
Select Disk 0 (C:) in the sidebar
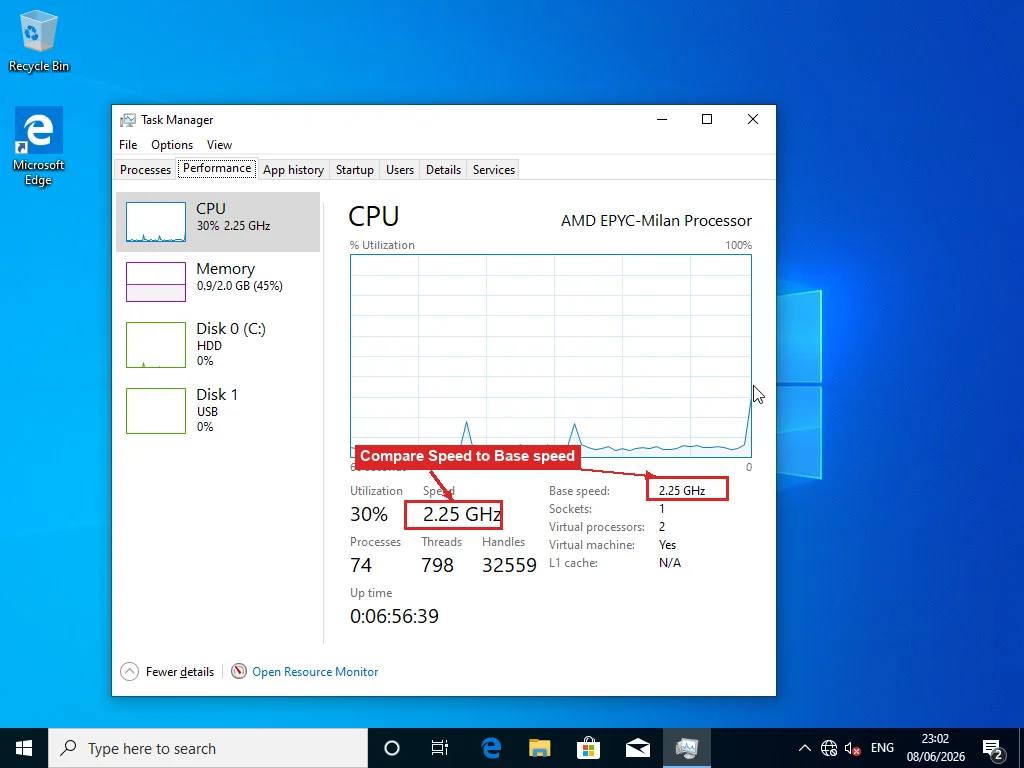point(217,344)
